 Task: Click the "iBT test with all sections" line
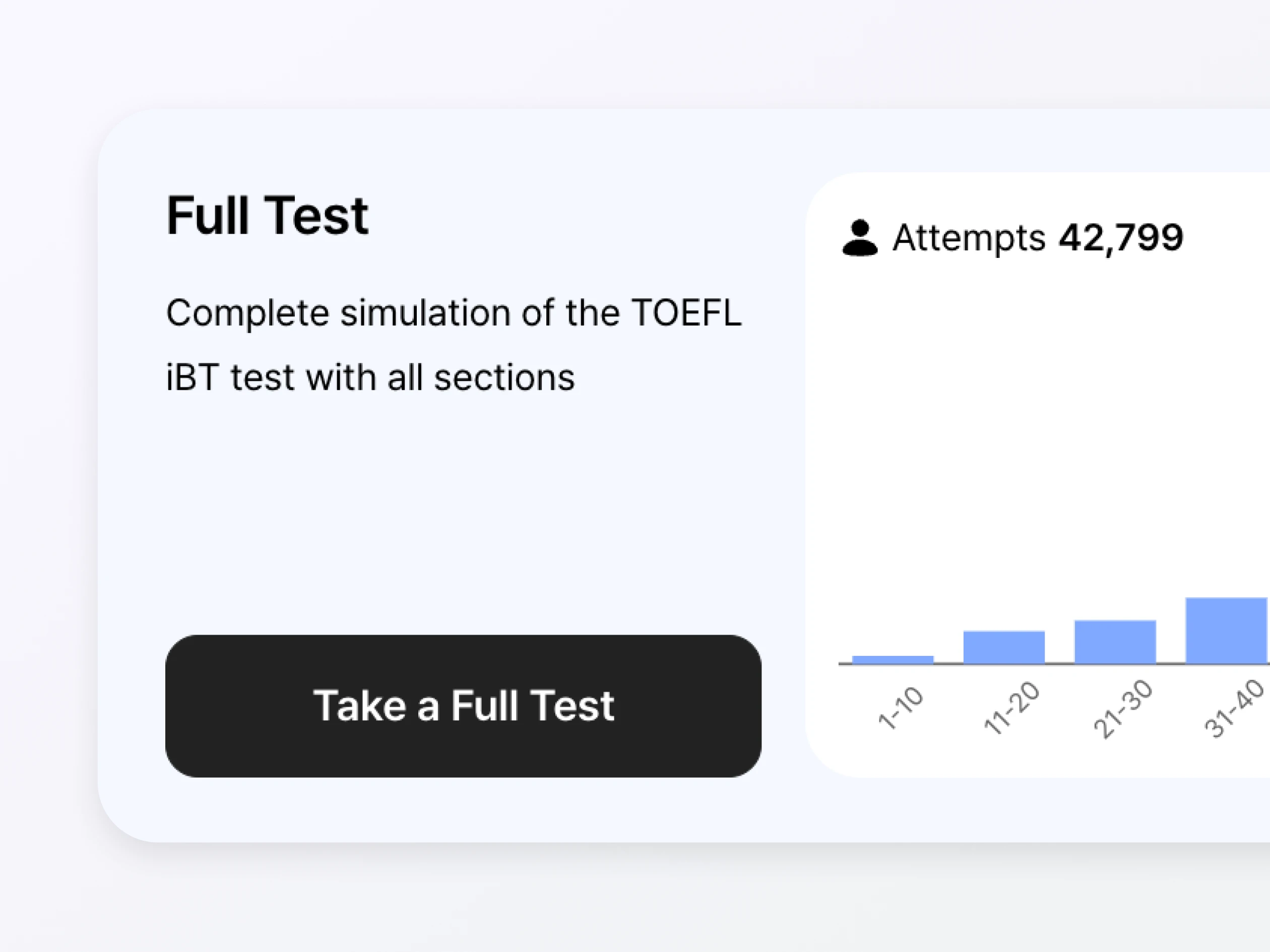tap(370, 378)
